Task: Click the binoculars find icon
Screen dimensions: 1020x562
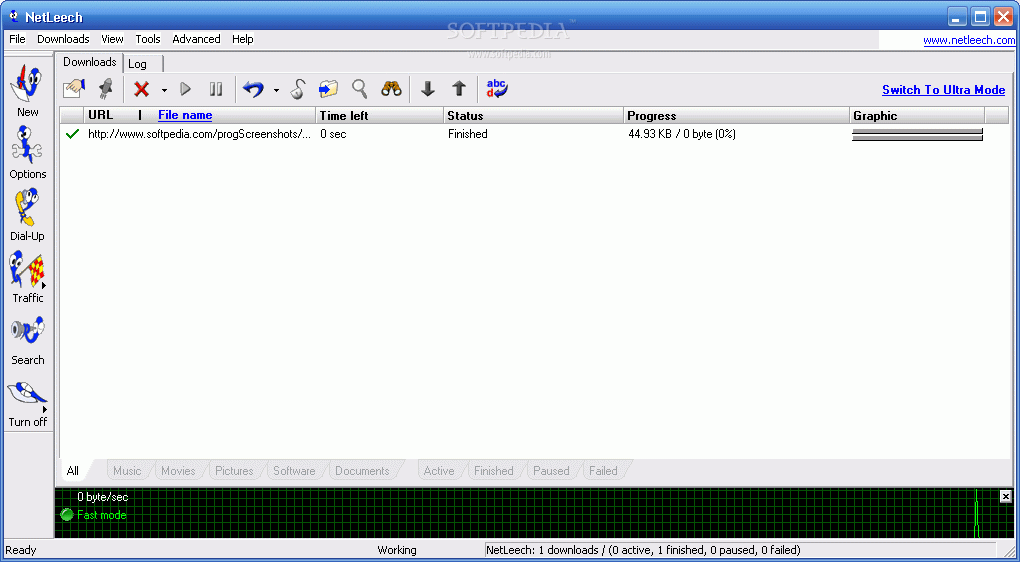Action: [x=391, y=88]
